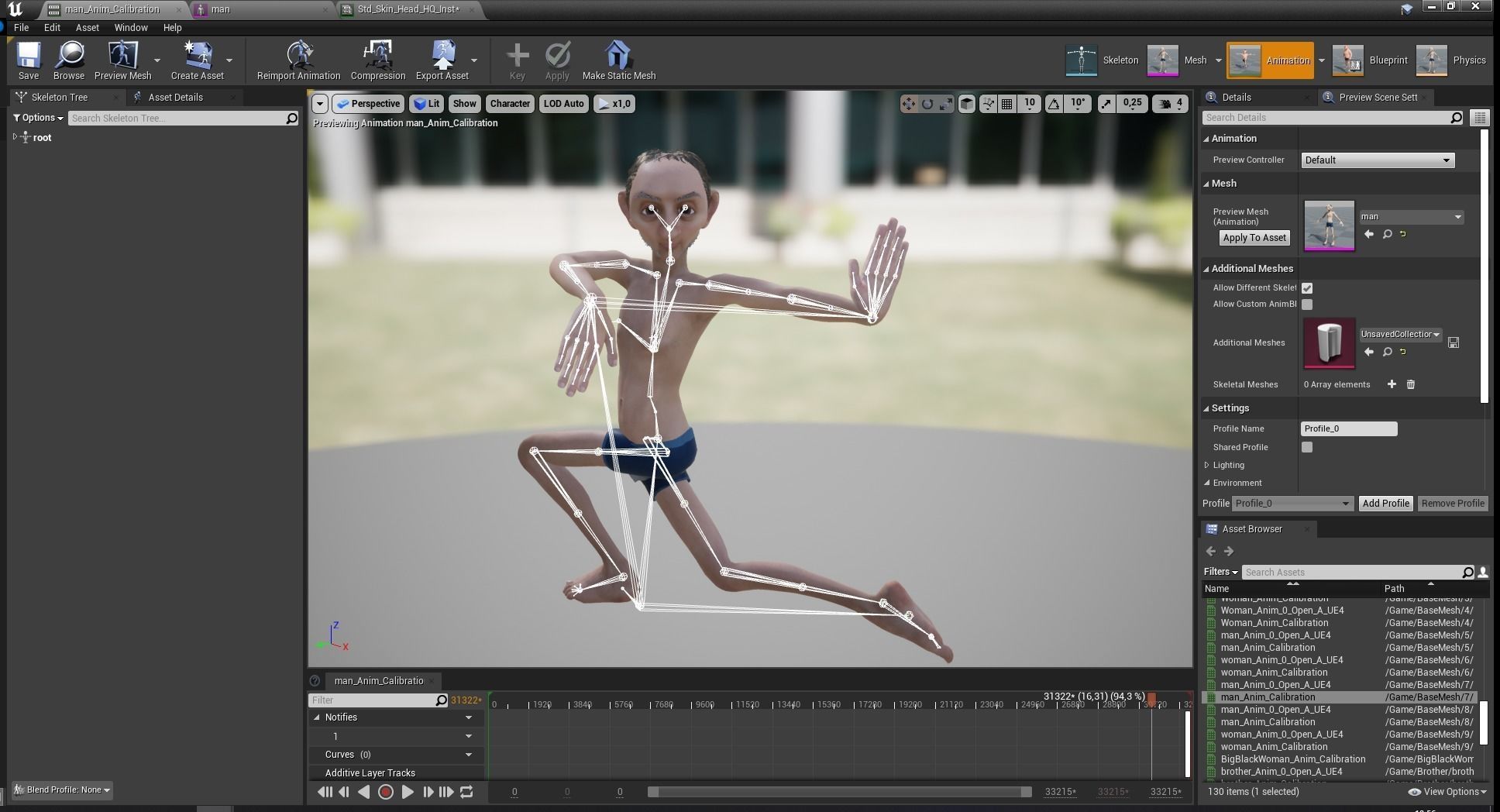
Task: Open grid snap value 10 dropdown
Action: tap(1029, 104)
